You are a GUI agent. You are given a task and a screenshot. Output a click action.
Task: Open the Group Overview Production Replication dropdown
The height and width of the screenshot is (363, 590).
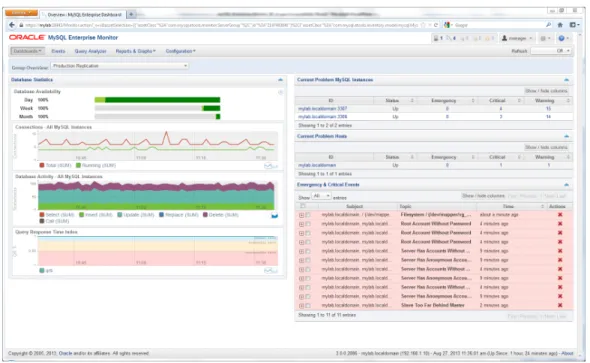point(120,66)
